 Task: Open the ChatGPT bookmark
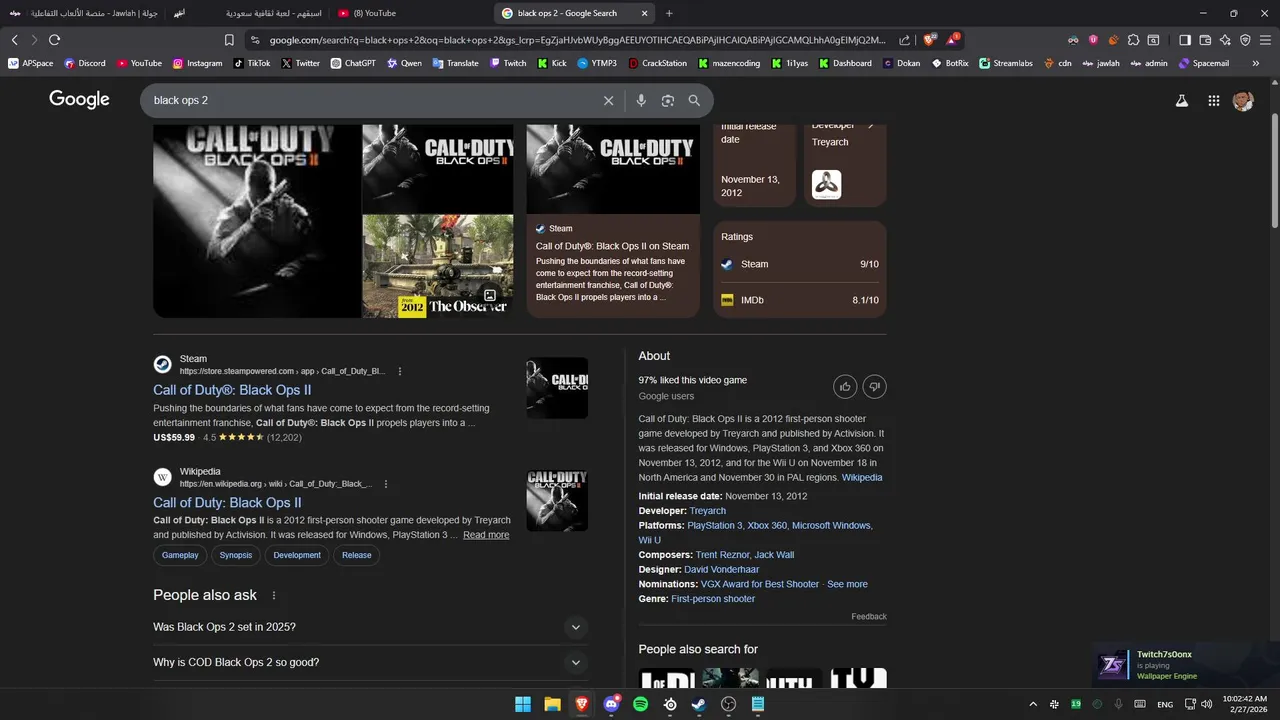click(353, 63)
